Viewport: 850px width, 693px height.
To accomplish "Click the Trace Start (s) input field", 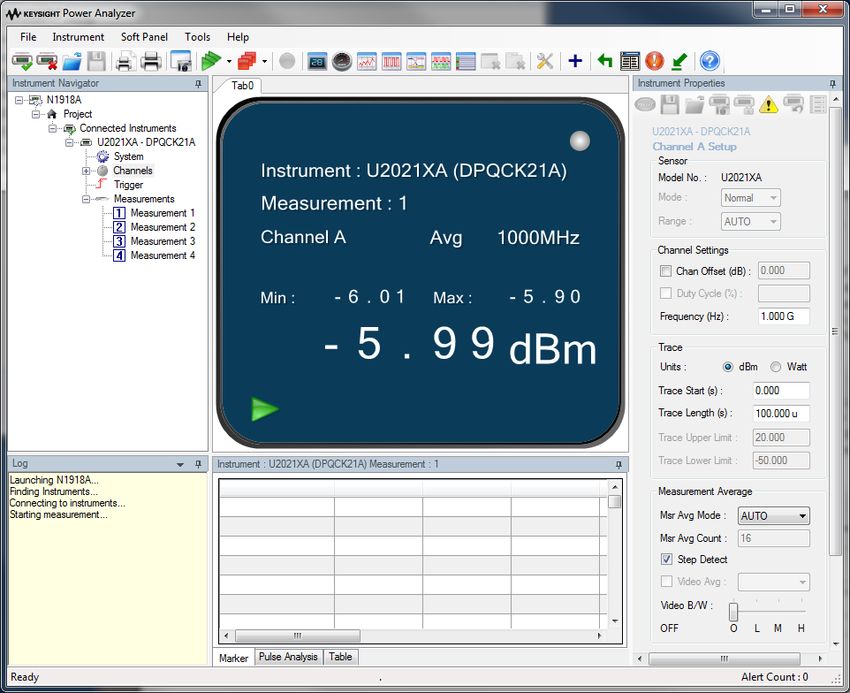I will point(781,390).
